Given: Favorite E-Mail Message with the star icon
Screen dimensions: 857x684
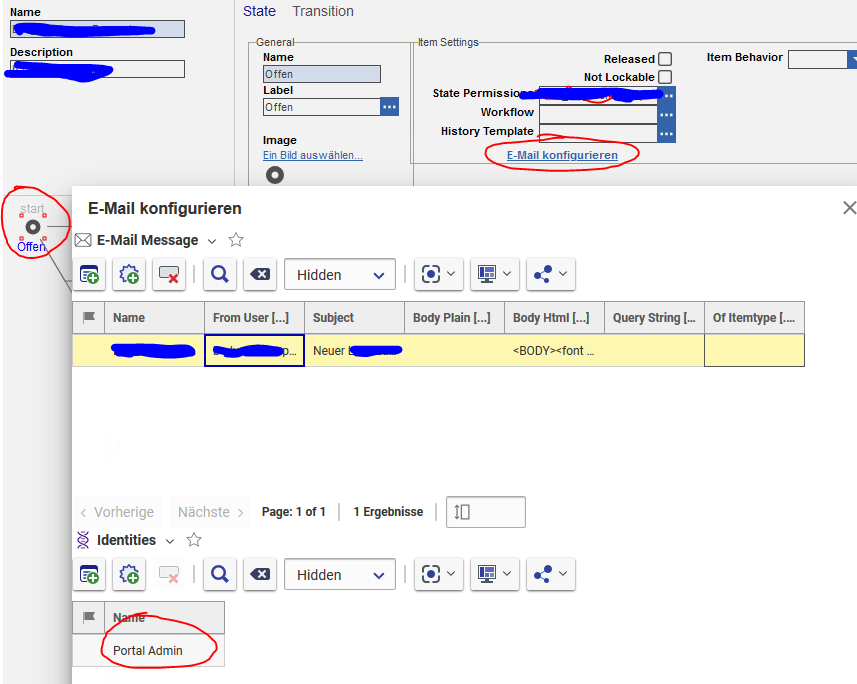Looking at the screenshot, I should (x=236, y=240).
